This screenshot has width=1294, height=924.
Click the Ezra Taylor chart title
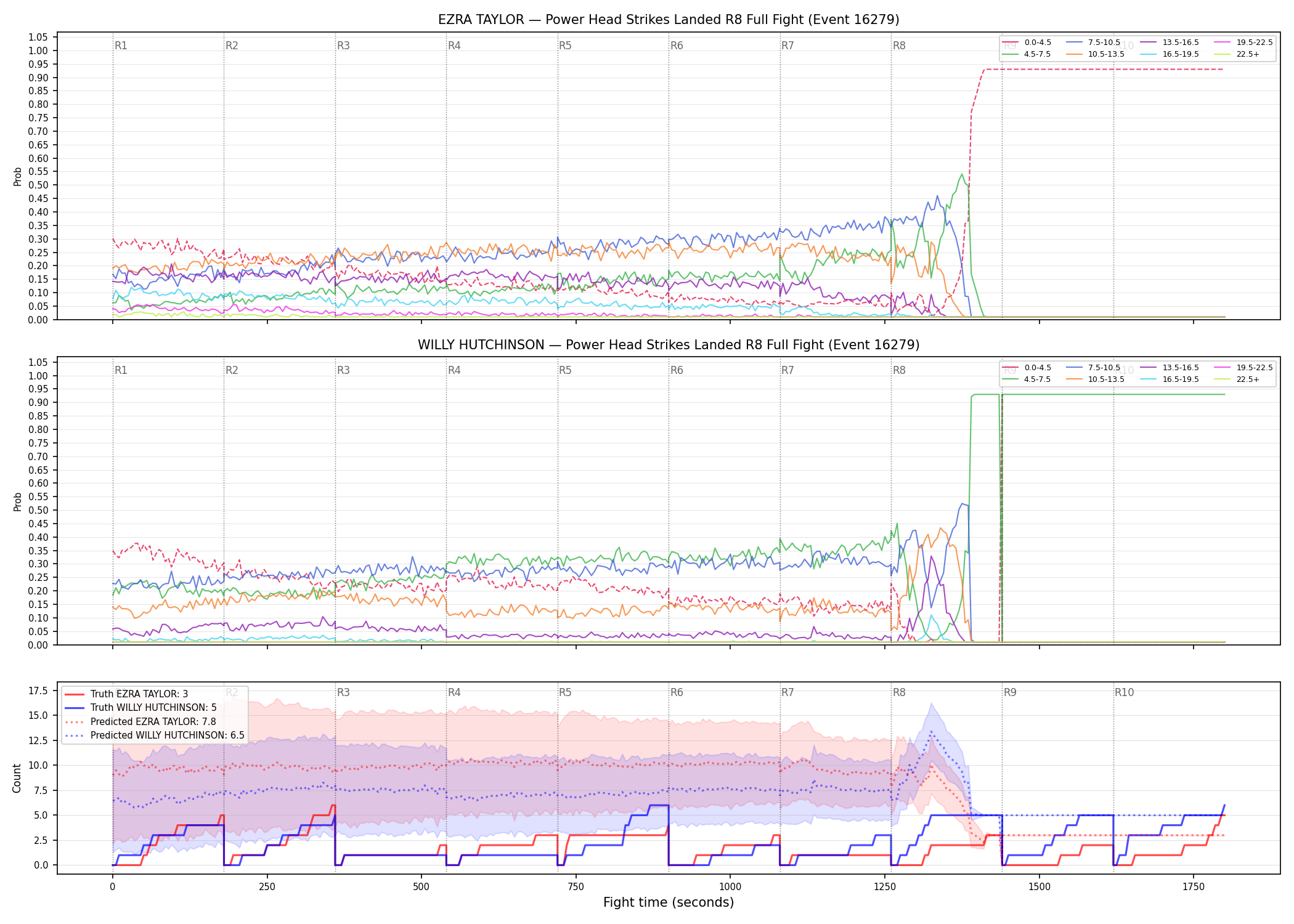pos(669,20)
